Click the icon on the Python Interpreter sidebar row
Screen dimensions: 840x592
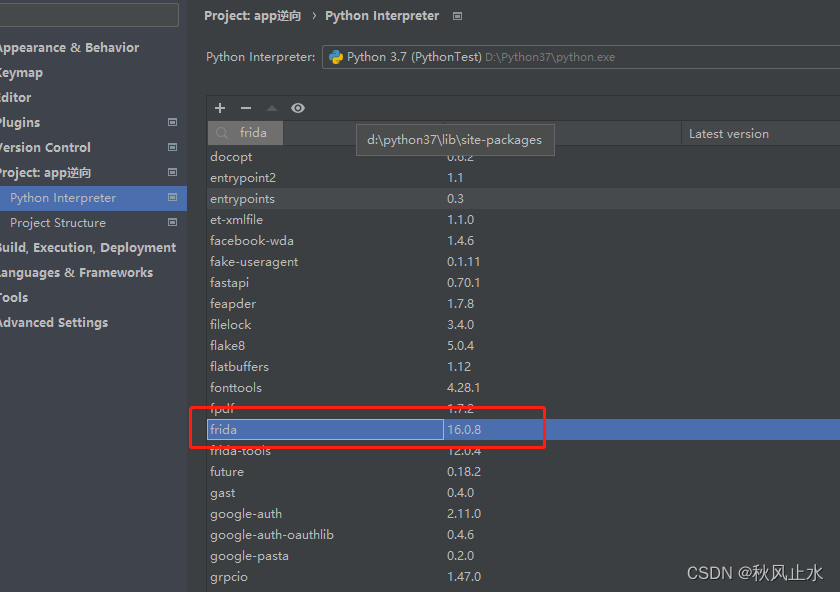coord(172,198)
